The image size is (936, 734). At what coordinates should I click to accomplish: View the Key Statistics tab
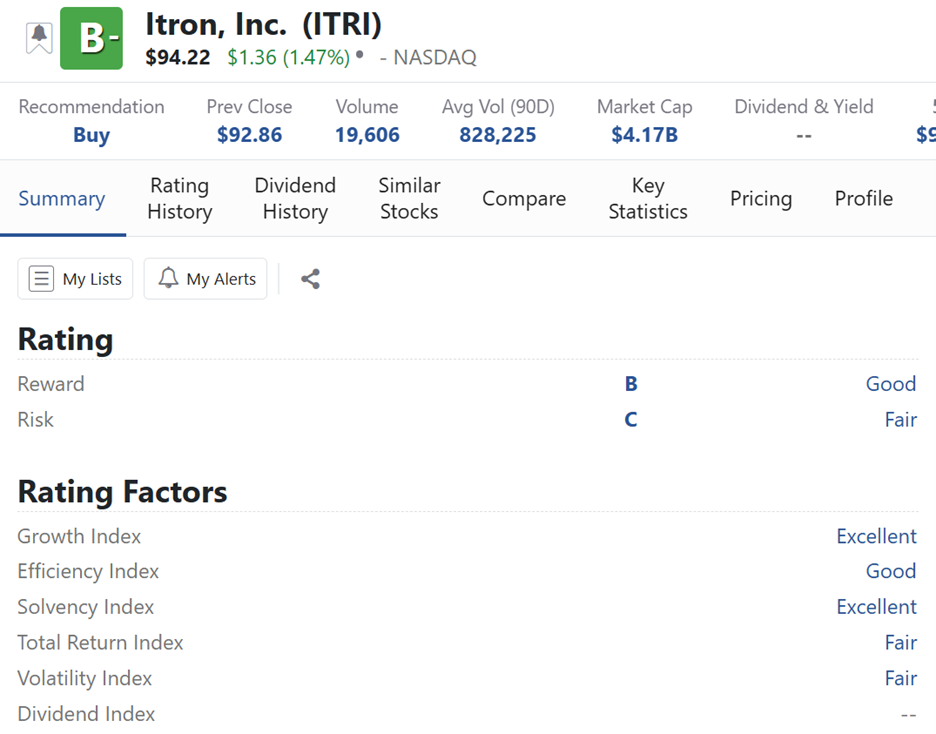648,198
